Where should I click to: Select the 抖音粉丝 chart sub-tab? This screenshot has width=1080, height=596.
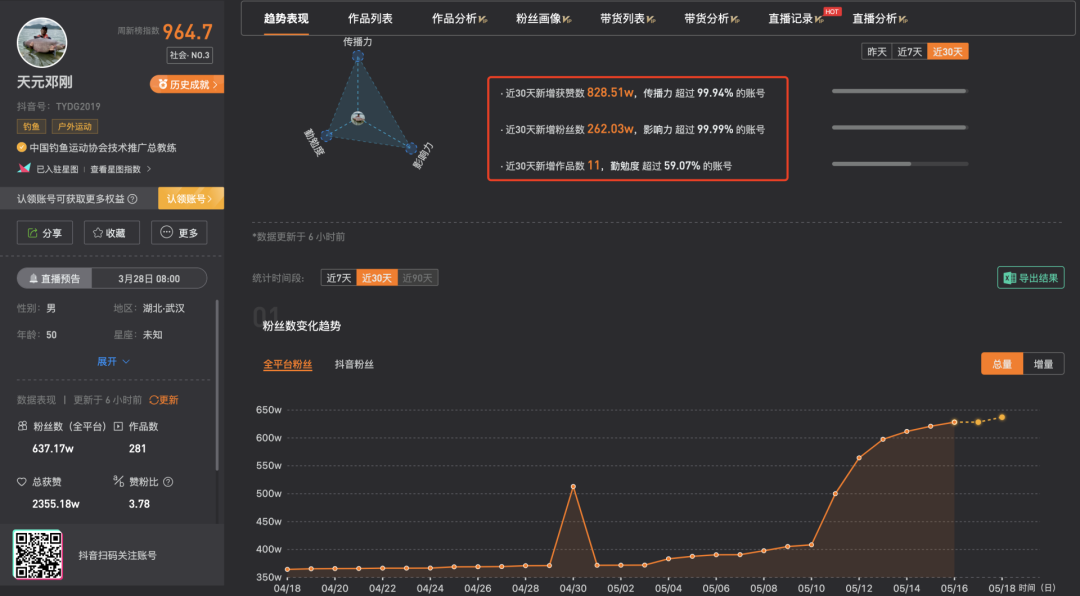(354, 365)
